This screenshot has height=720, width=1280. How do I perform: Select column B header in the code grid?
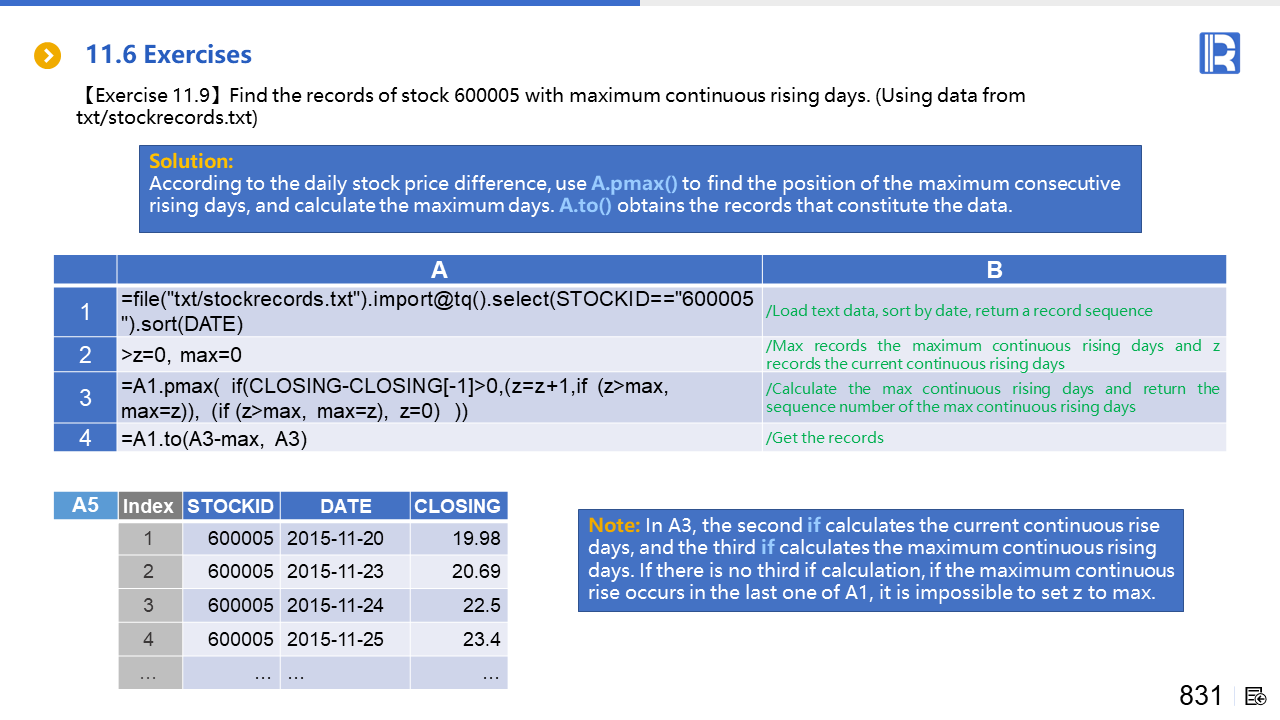pyautogui.click(x=994, y=270)
